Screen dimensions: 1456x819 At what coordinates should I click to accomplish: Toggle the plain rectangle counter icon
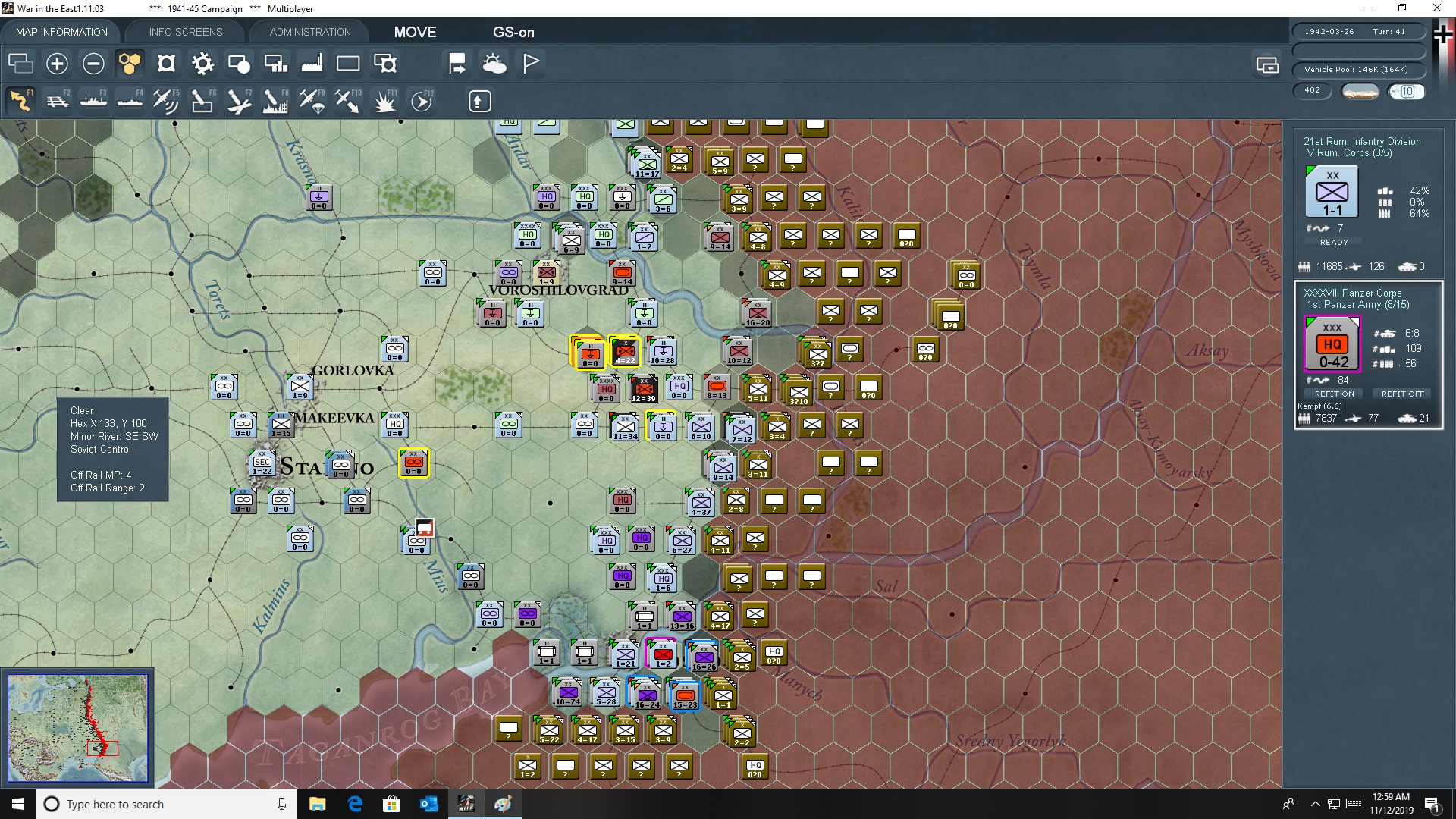point(348,64)
